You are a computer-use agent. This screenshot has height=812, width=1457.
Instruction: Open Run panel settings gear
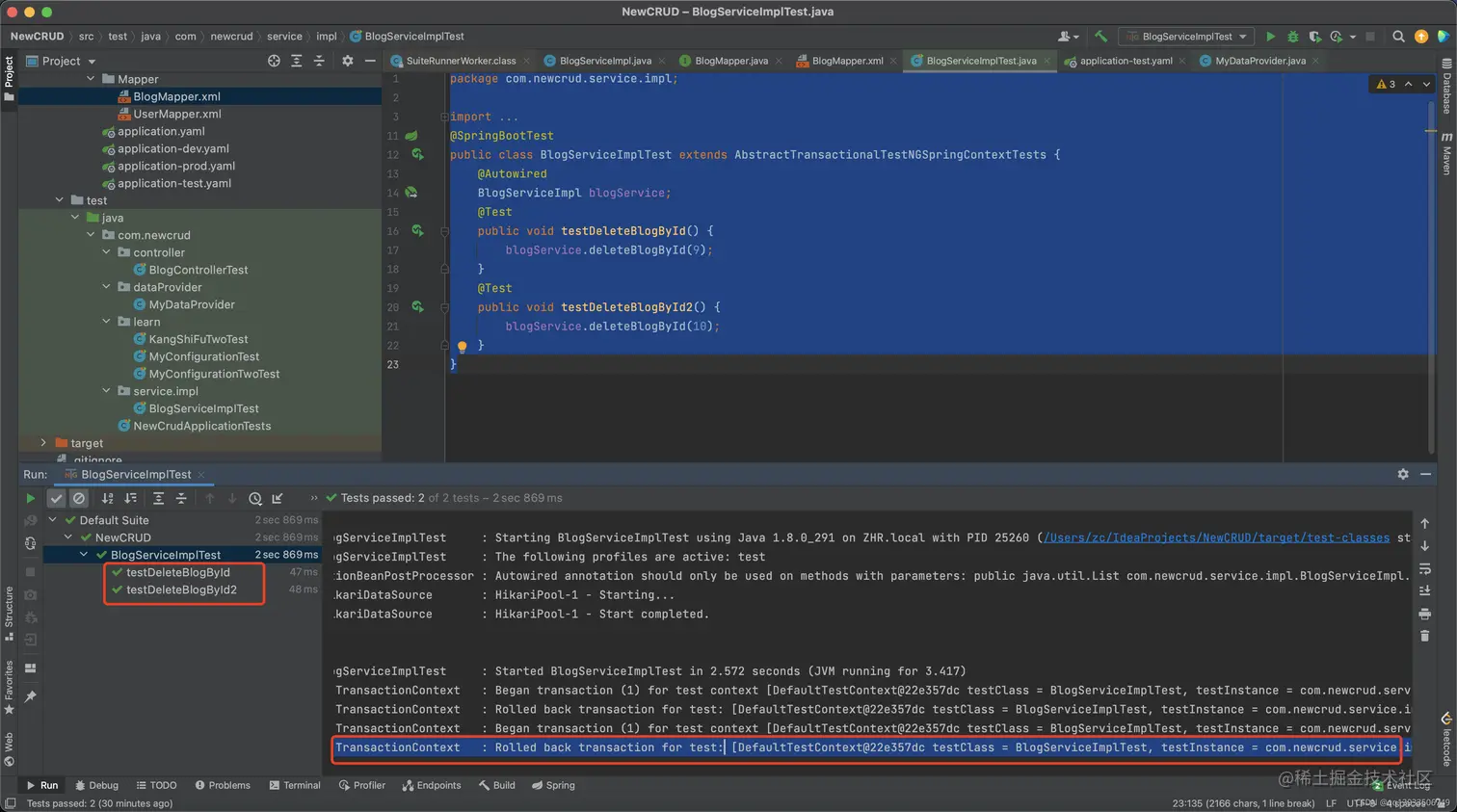(x=1403, y=474)
